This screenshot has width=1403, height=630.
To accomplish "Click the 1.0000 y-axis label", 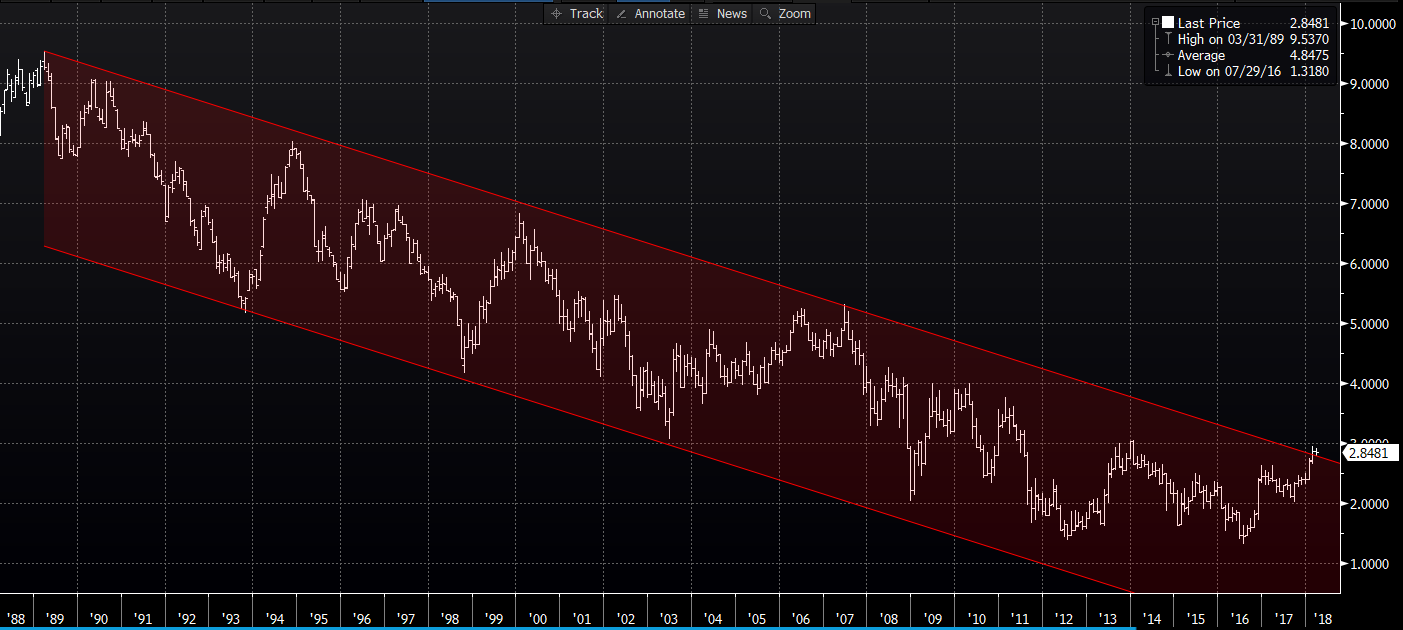I will point(1370,564).
